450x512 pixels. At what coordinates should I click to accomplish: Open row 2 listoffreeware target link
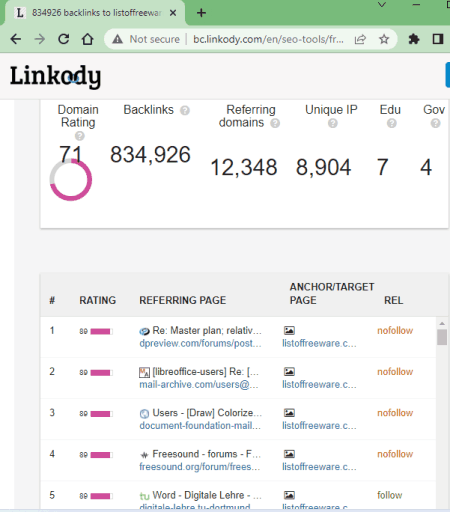pos(319,385)
